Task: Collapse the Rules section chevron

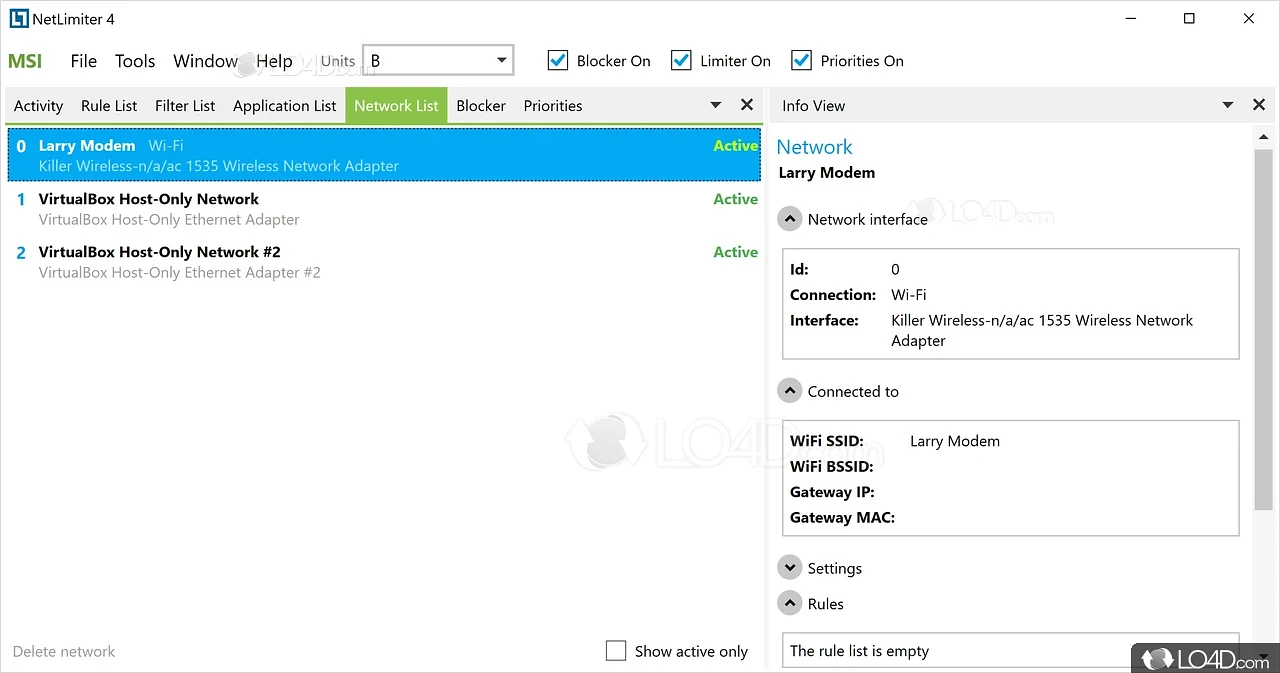Action: tap(790, 604)
